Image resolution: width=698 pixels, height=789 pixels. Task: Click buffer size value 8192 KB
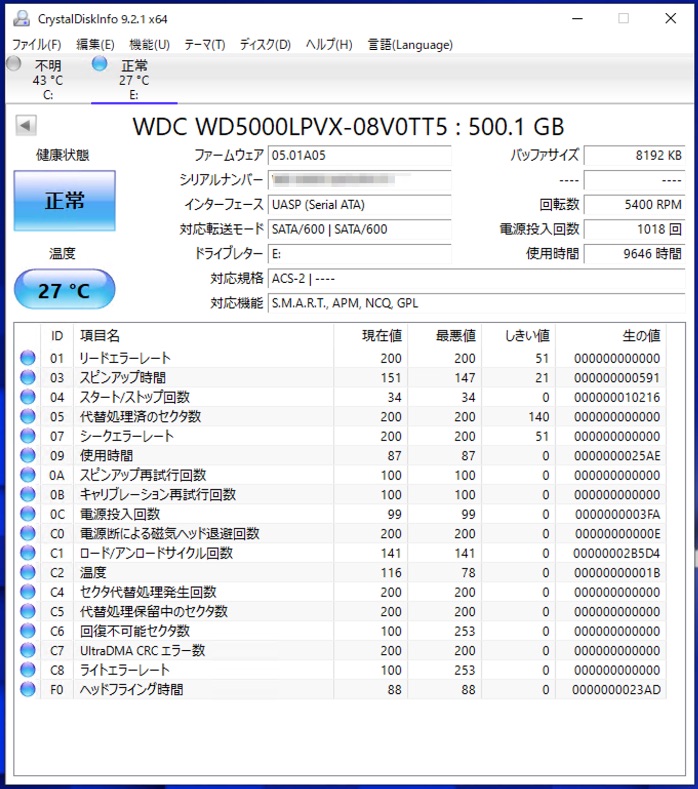(x=634, y=155)
